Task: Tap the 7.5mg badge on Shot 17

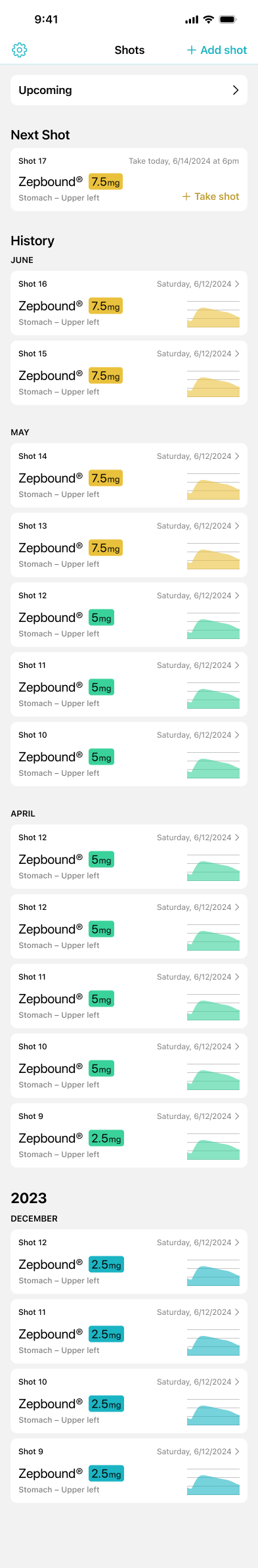Action: tap(106, 182)
